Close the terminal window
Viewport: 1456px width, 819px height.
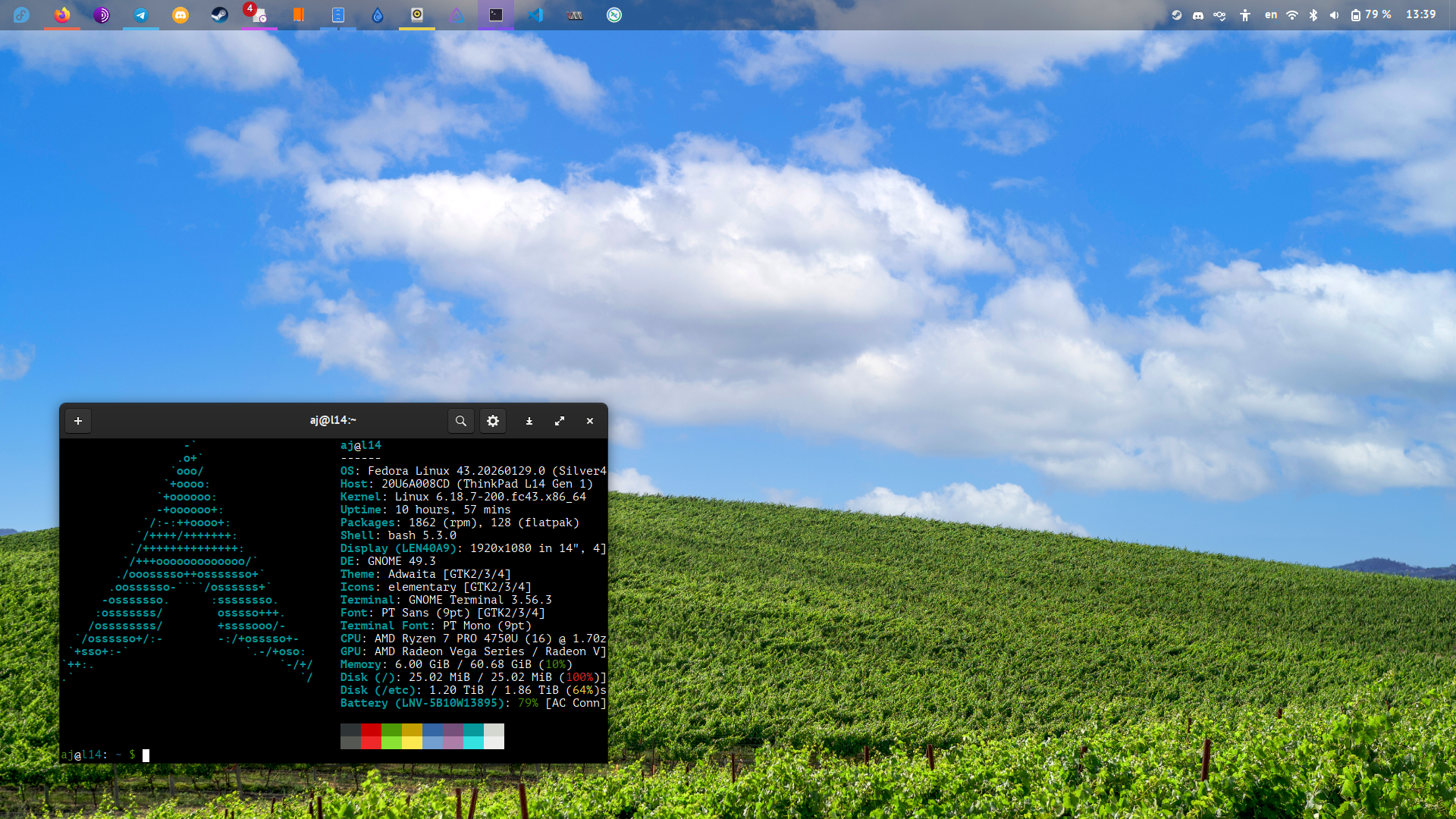click(x=590, y=421)
